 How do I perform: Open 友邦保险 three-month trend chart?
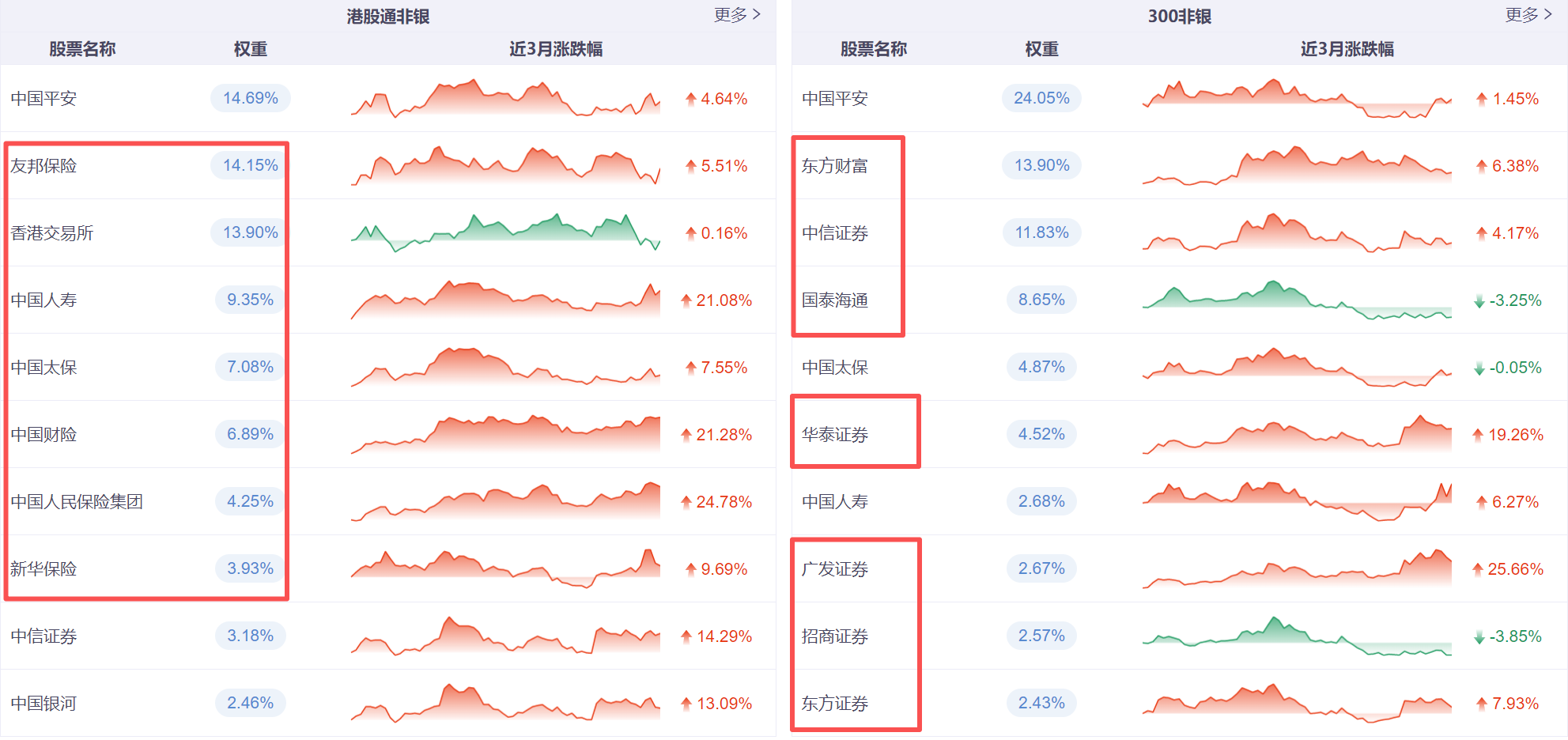point(505,165)
